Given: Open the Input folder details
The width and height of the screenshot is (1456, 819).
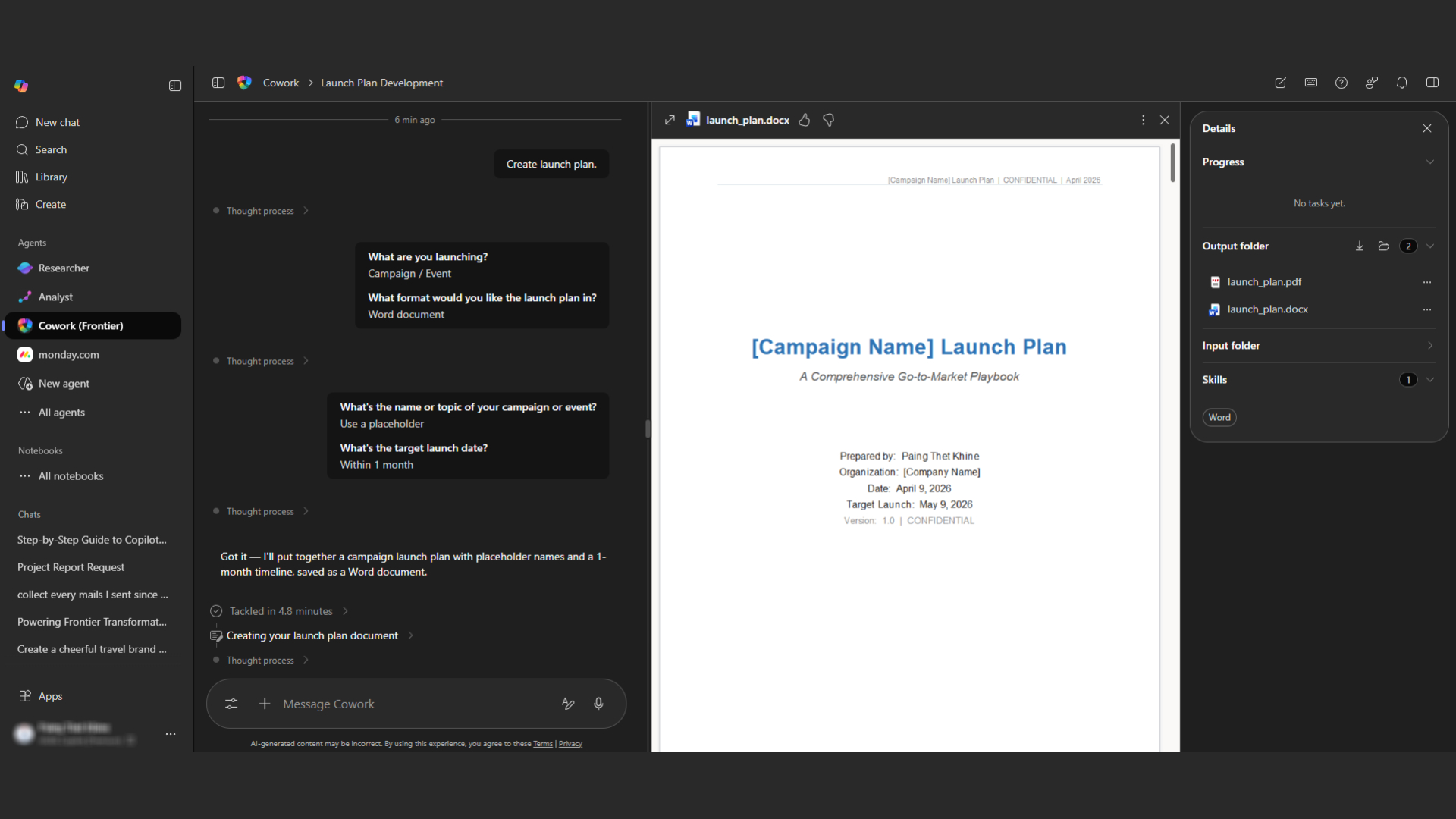Looking at the screenshot, I should point(1430,345).
